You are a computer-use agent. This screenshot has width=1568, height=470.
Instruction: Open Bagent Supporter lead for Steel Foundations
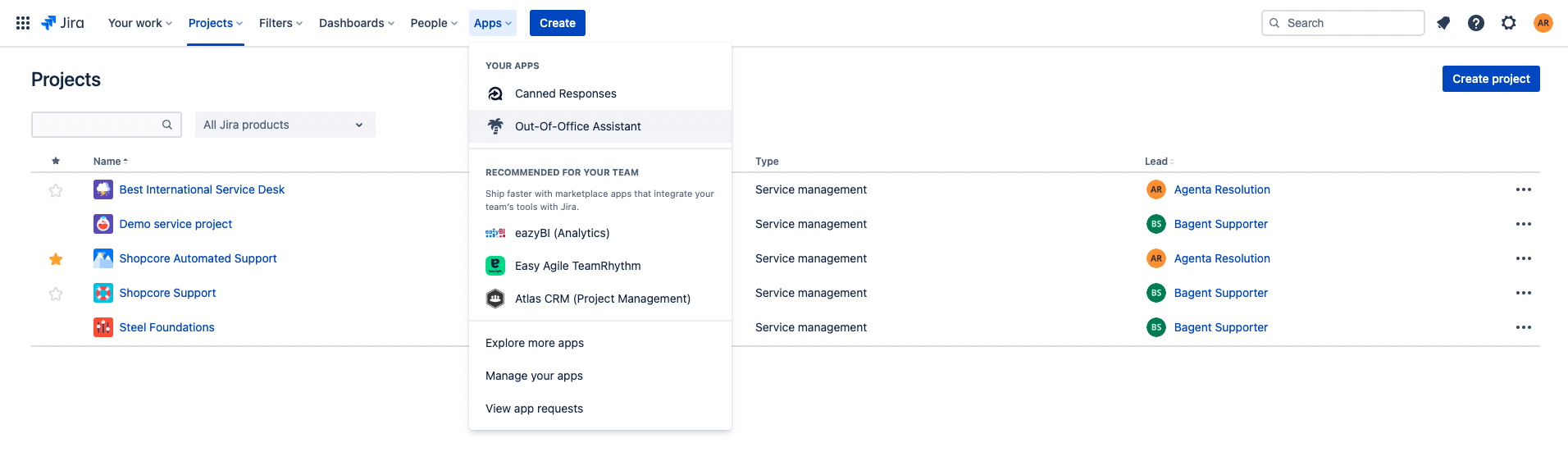tap(1220, 327)
